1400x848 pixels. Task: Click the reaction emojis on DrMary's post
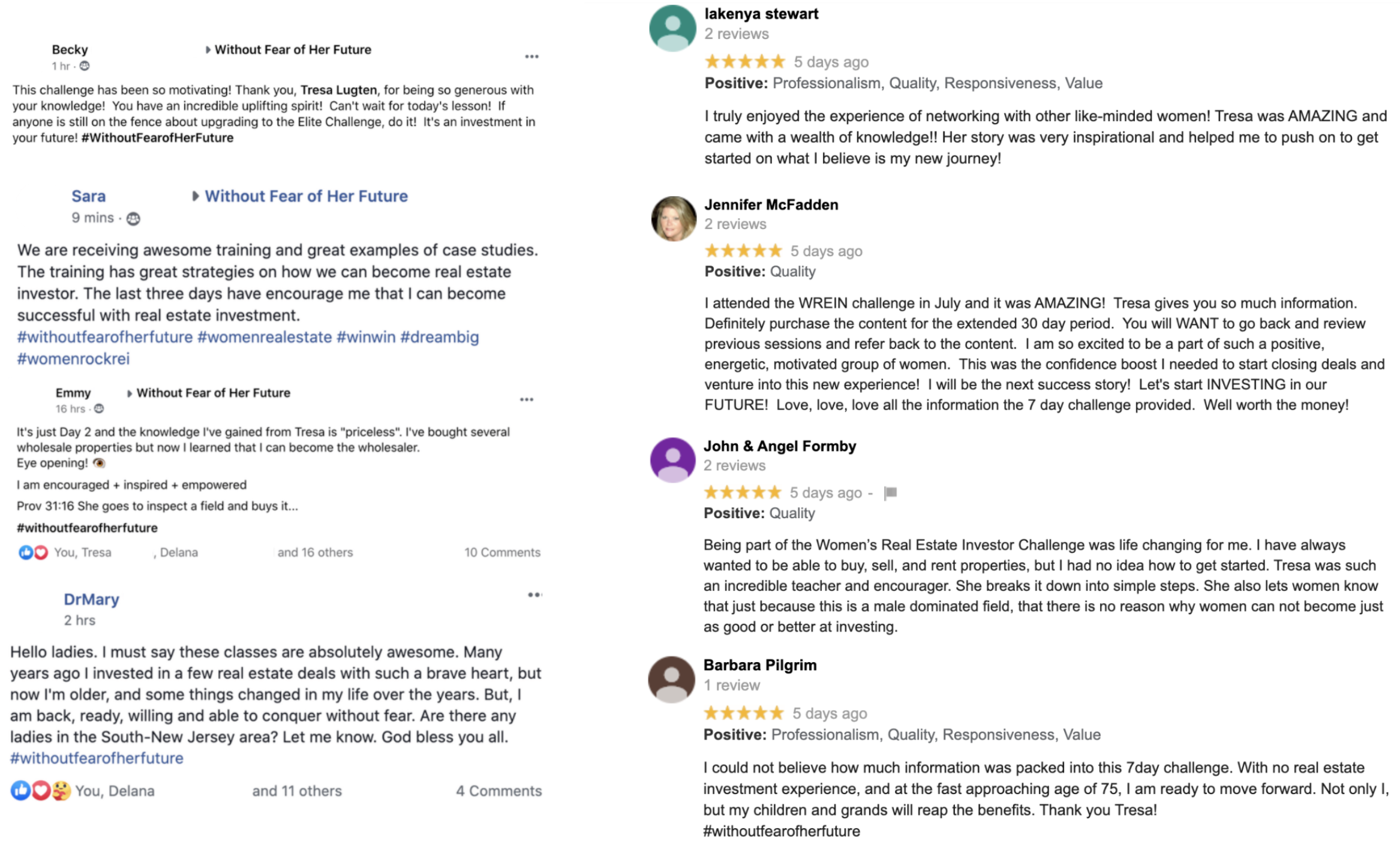(40, 791)
